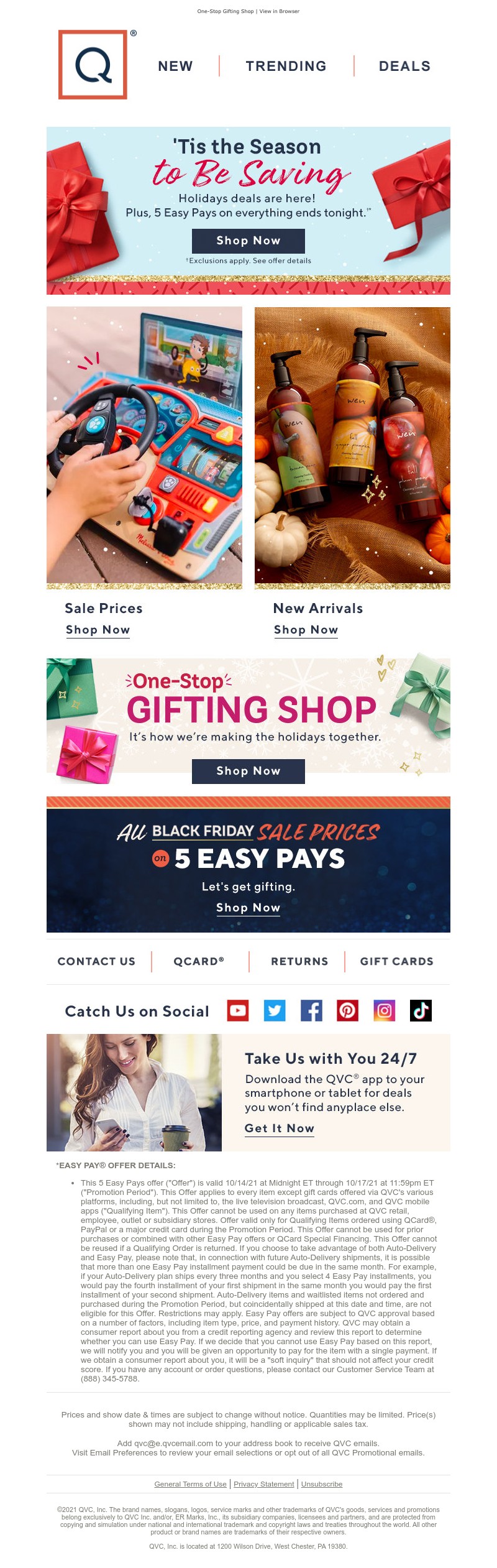Click Shop Now under Sale Prices
The height and width of the screenshot is (1568, 497).
click(x=98, y=630)
